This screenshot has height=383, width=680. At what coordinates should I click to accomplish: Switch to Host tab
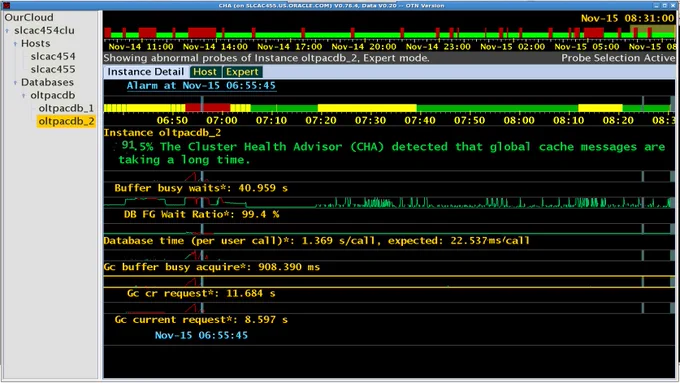(205, 72)
